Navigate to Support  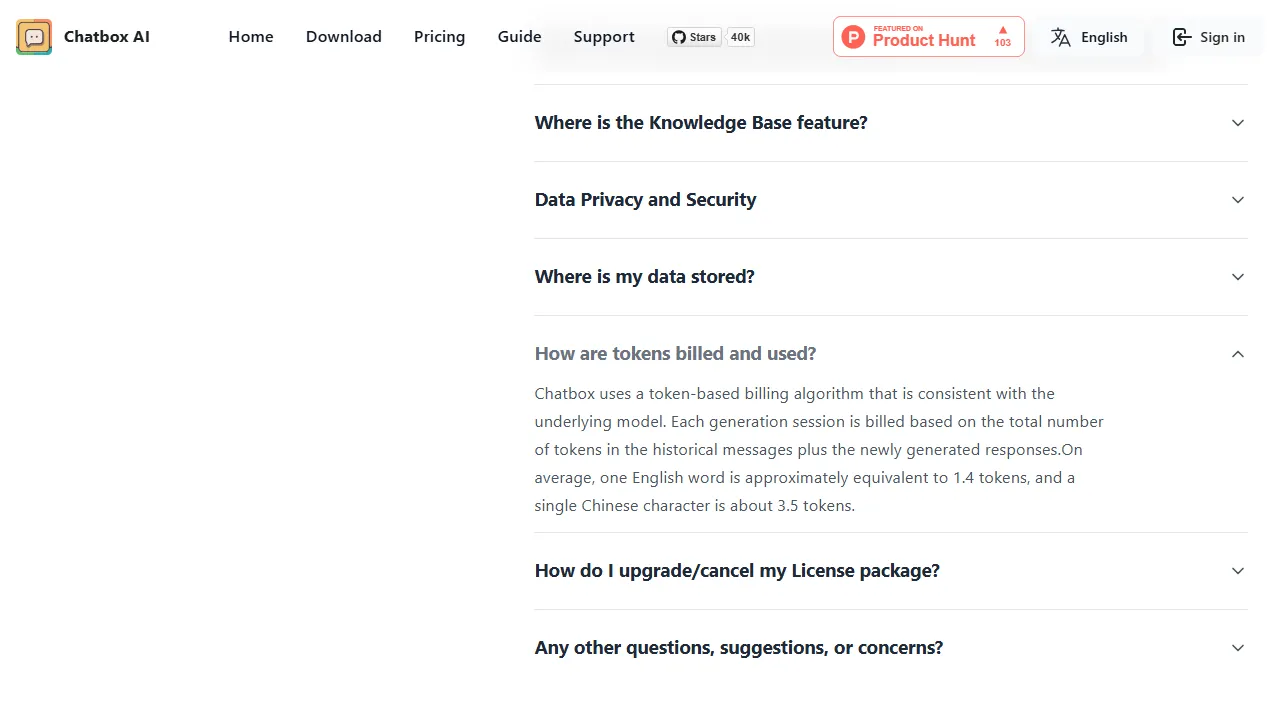click(604, 37)
